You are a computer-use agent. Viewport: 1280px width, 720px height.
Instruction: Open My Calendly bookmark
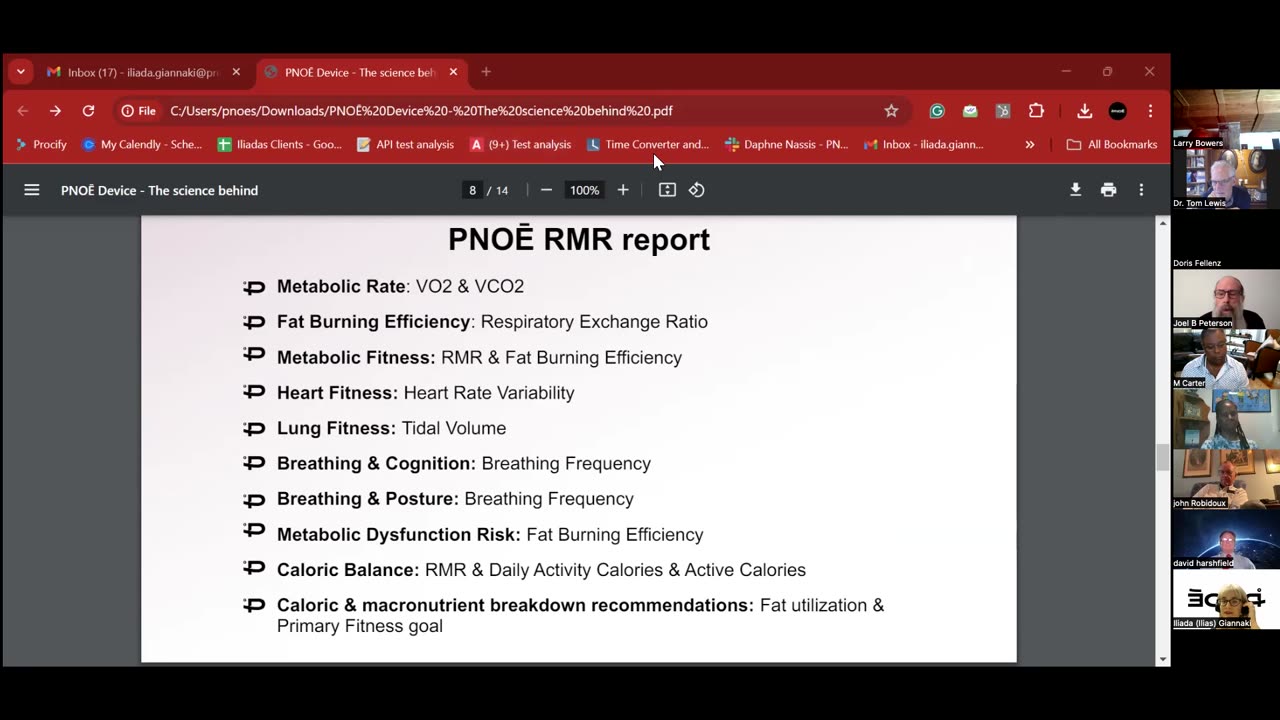click(x=142, y=144)
